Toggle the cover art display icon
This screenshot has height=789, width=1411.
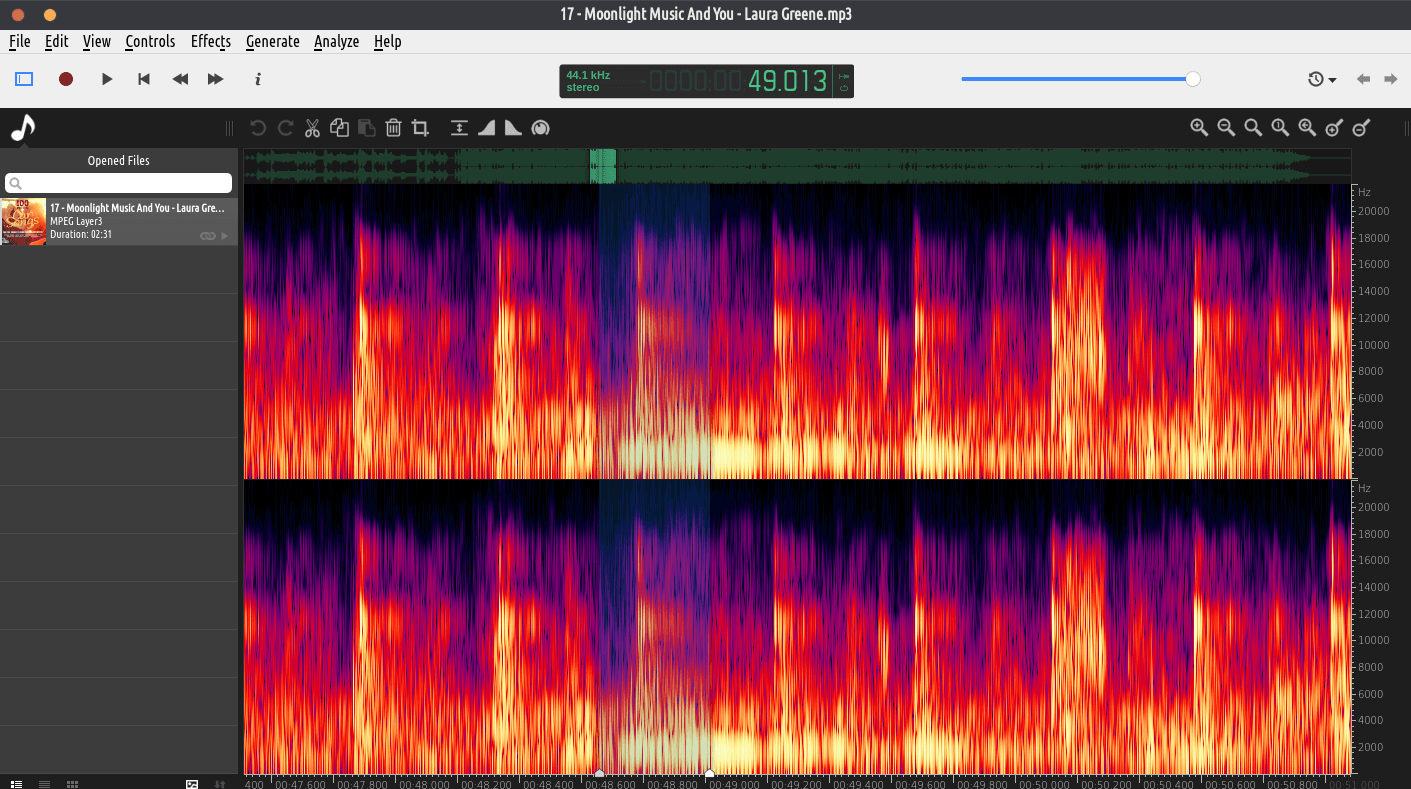click(192, 783)
